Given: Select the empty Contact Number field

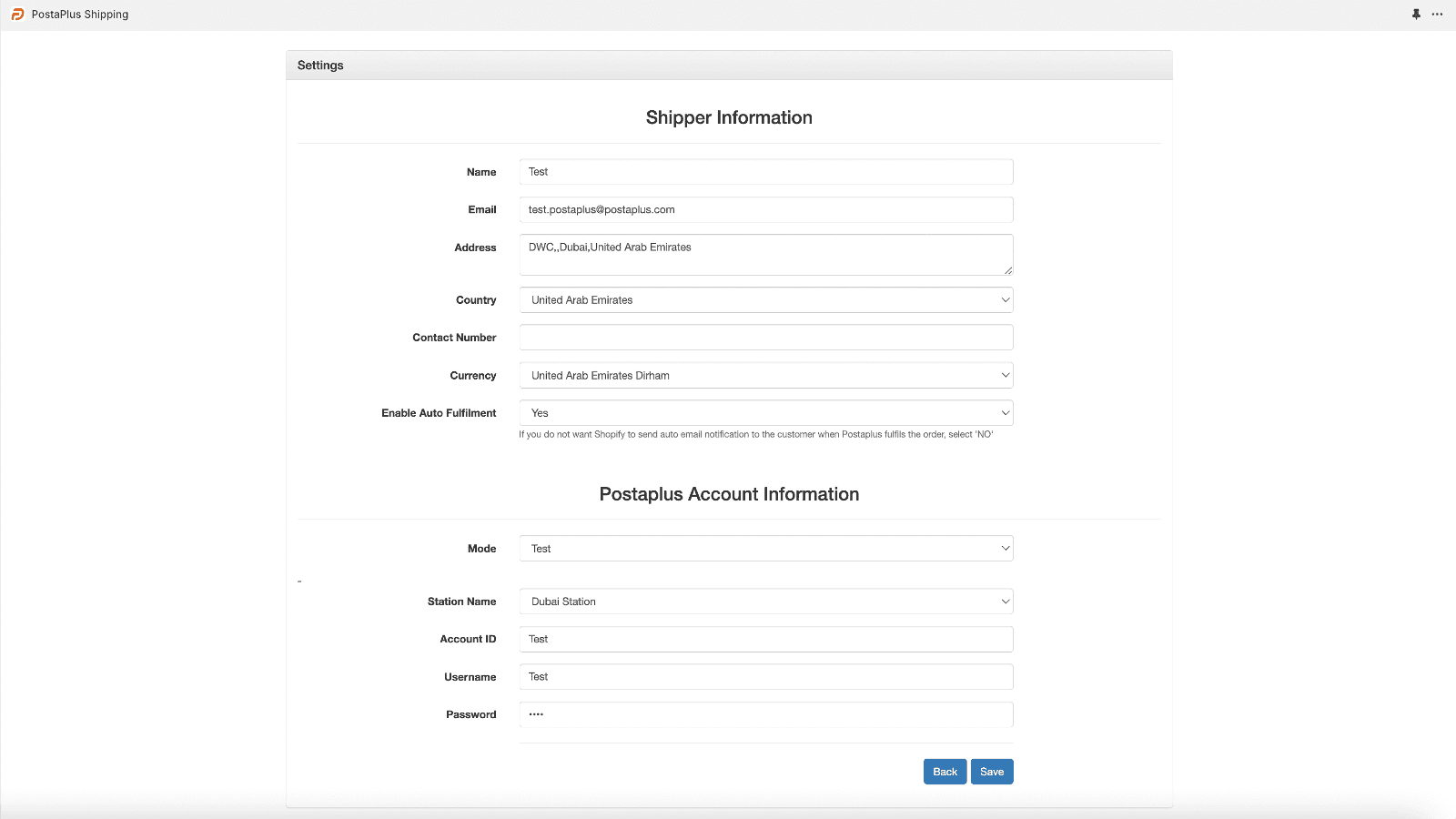Looking at the screenshot, I should point(765,338).
